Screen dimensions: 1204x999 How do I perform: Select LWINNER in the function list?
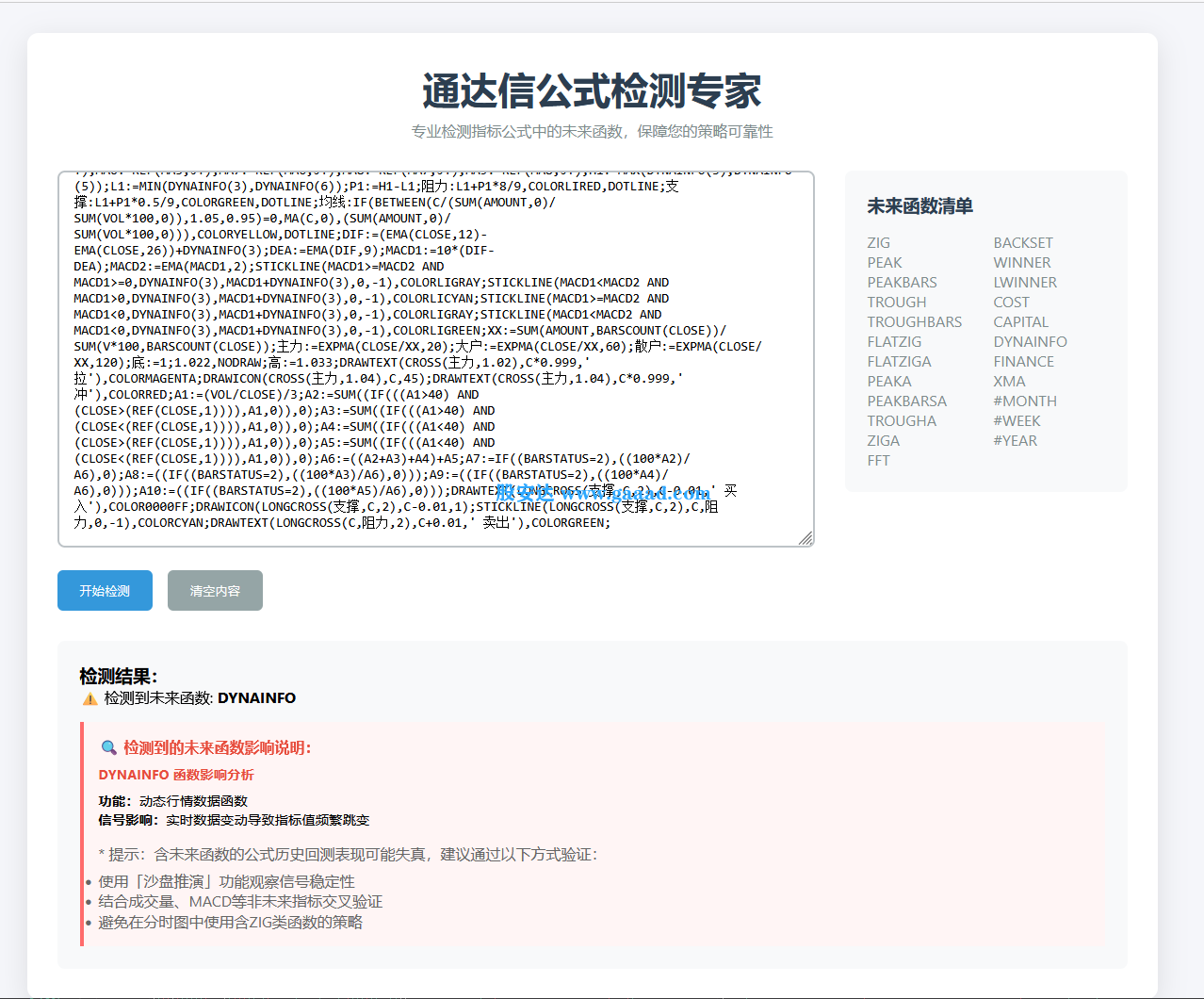point(1025,282)
